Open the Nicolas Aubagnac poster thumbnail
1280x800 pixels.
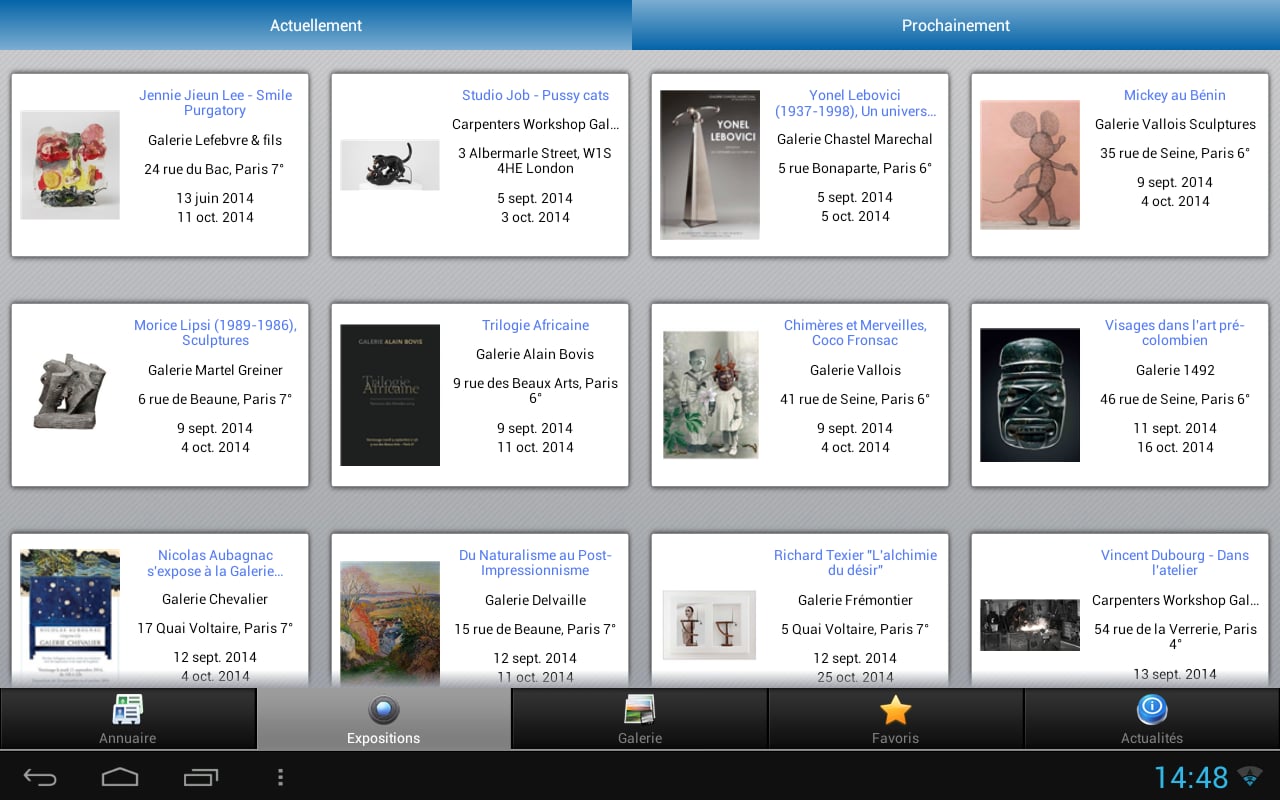pyautogui.click(x=70, y=615)
